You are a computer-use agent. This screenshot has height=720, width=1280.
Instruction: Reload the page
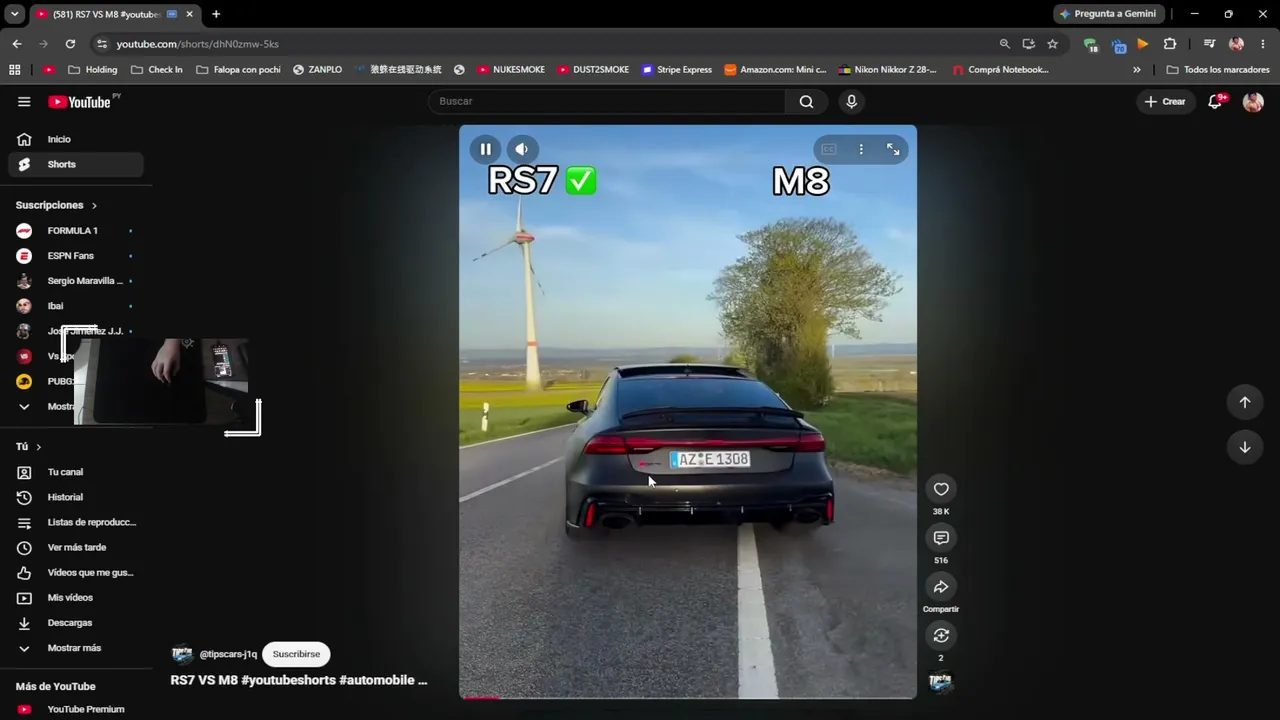click(x=70, y=44)
